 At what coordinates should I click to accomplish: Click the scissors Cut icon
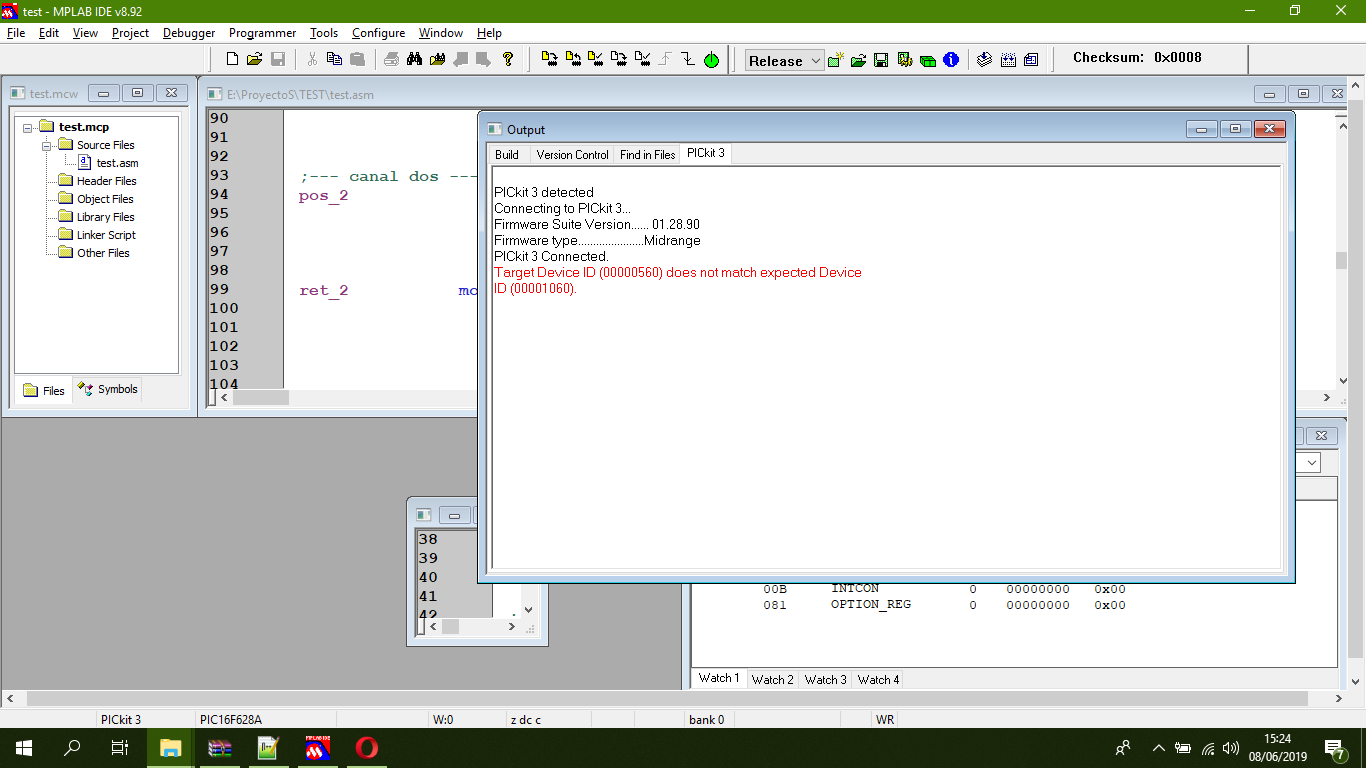pyautogui.click(x=312, y=59)
